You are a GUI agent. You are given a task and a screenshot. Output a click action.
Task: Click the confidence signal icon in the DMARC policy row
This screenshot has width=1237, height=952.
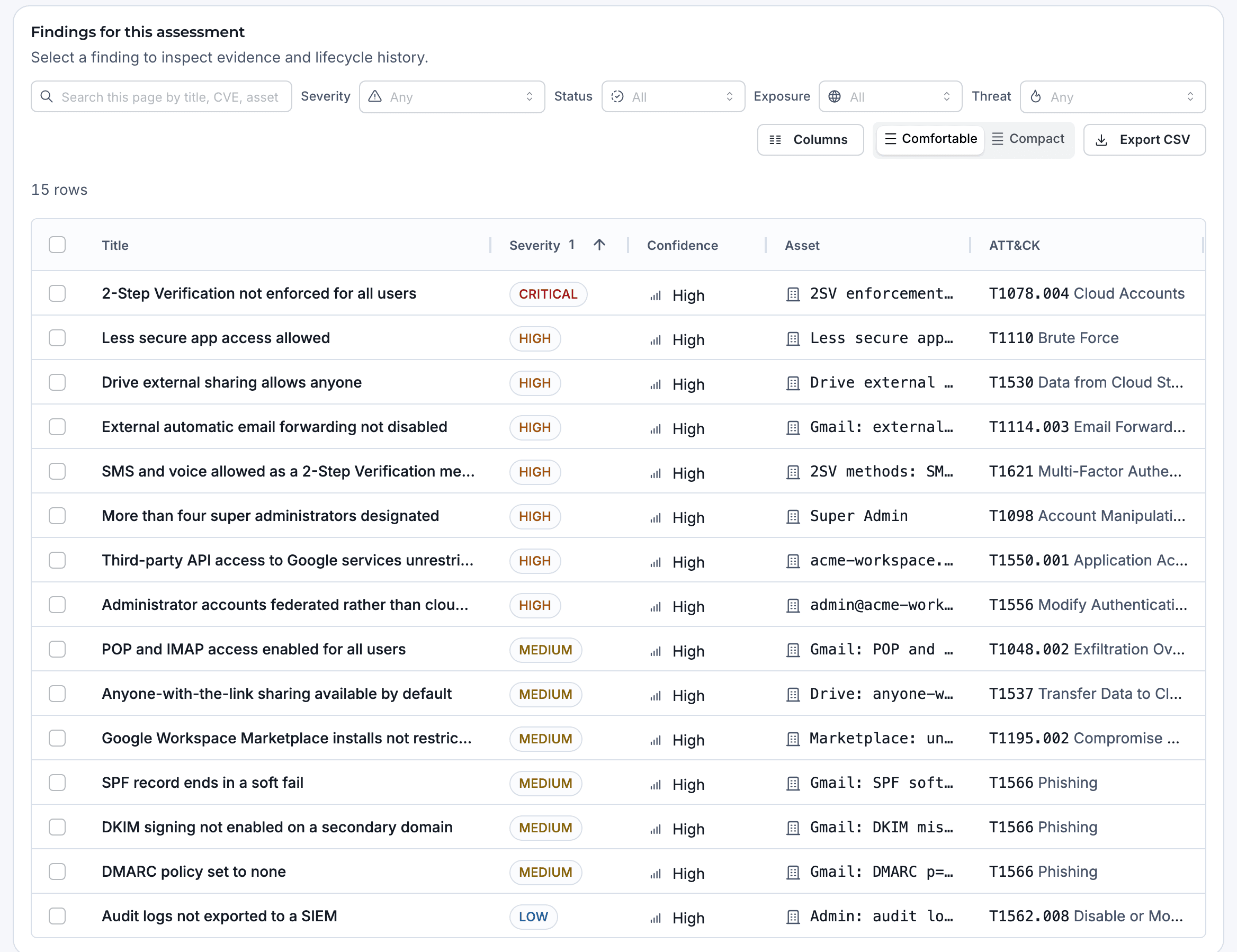tap(656, 874)
